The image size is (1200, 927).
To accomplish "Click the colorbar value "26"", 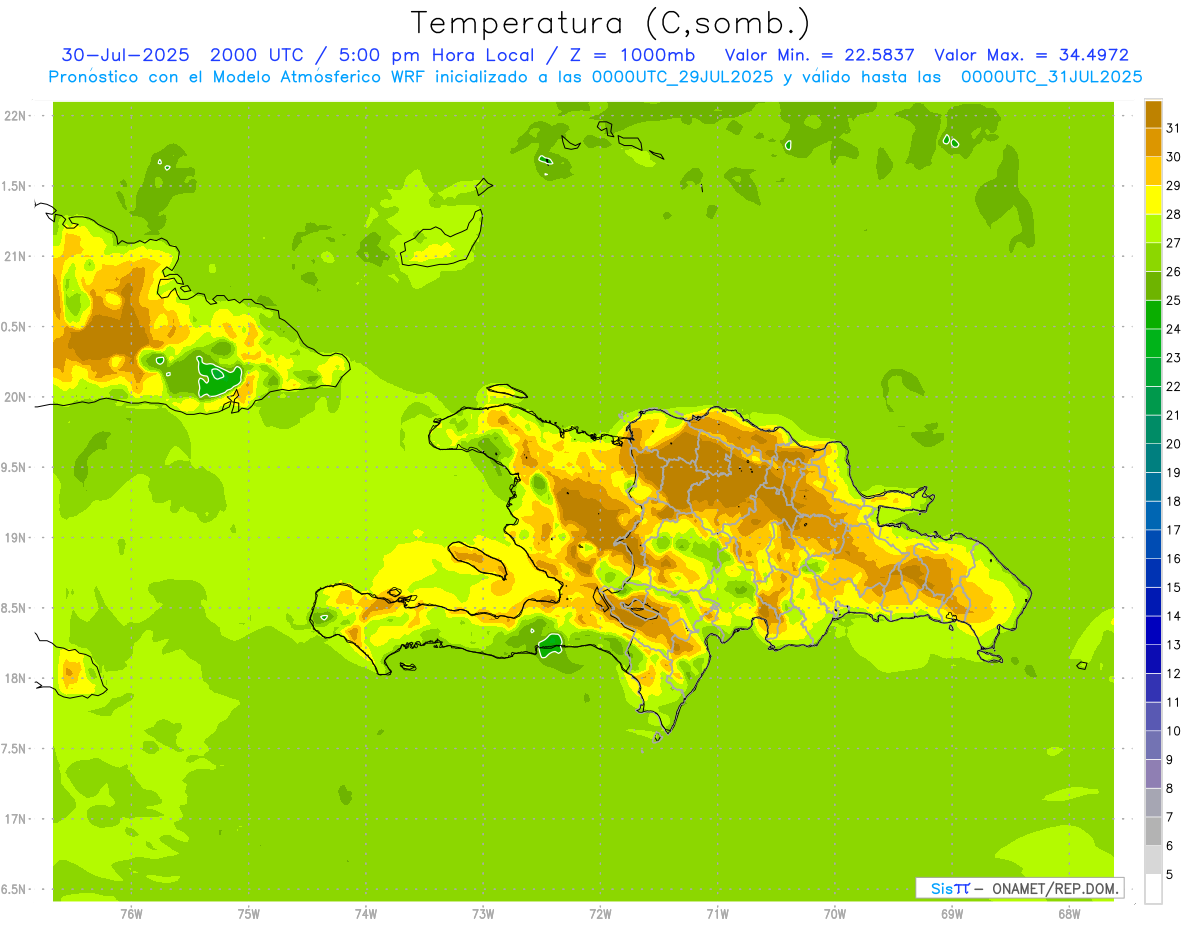I will click(x=1173, y=271).
